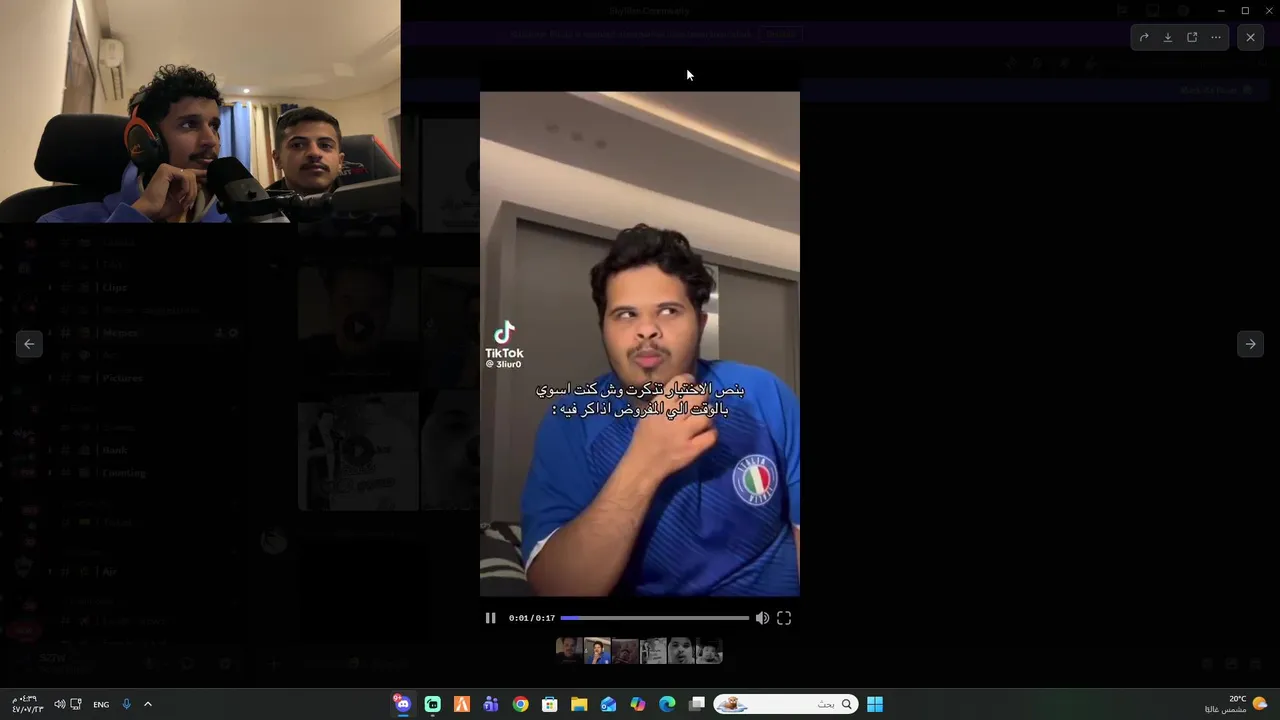Open the network icon in system tray

(x=76, y=704)
